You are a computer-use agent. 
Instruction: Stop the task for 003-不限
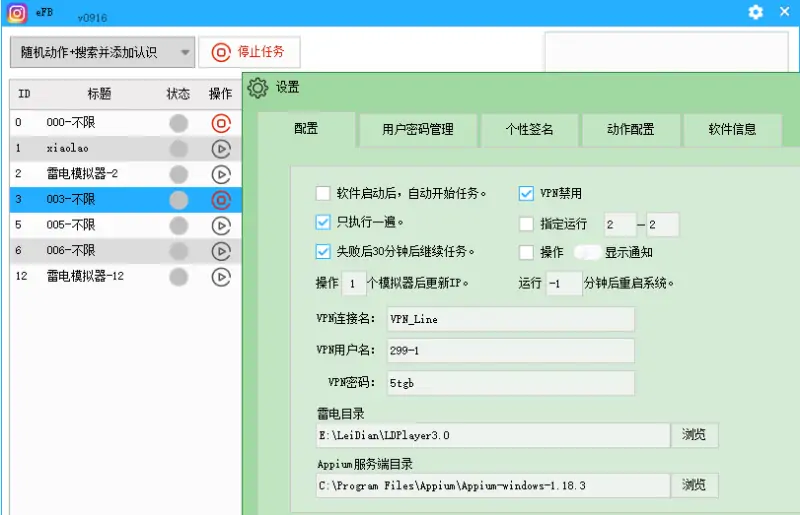tap(221, 200)
